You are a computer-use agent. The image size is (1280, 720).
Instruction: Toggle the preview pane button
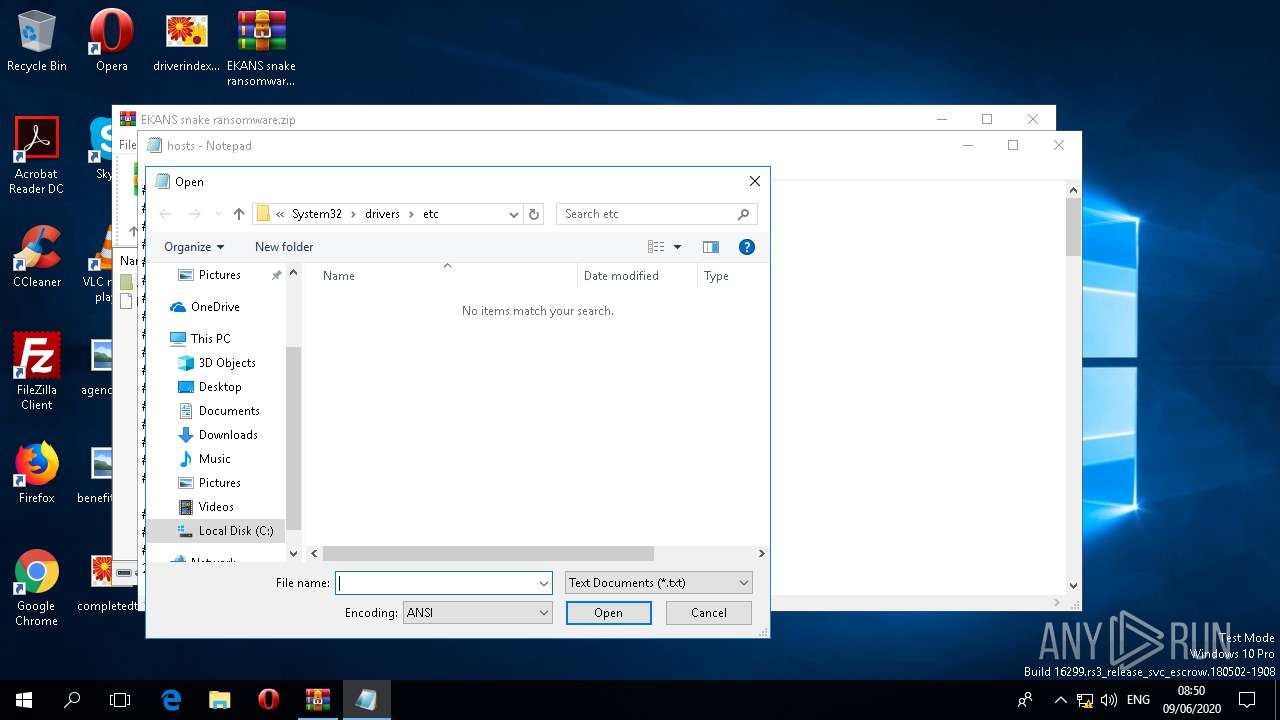[x=711, y=247]
